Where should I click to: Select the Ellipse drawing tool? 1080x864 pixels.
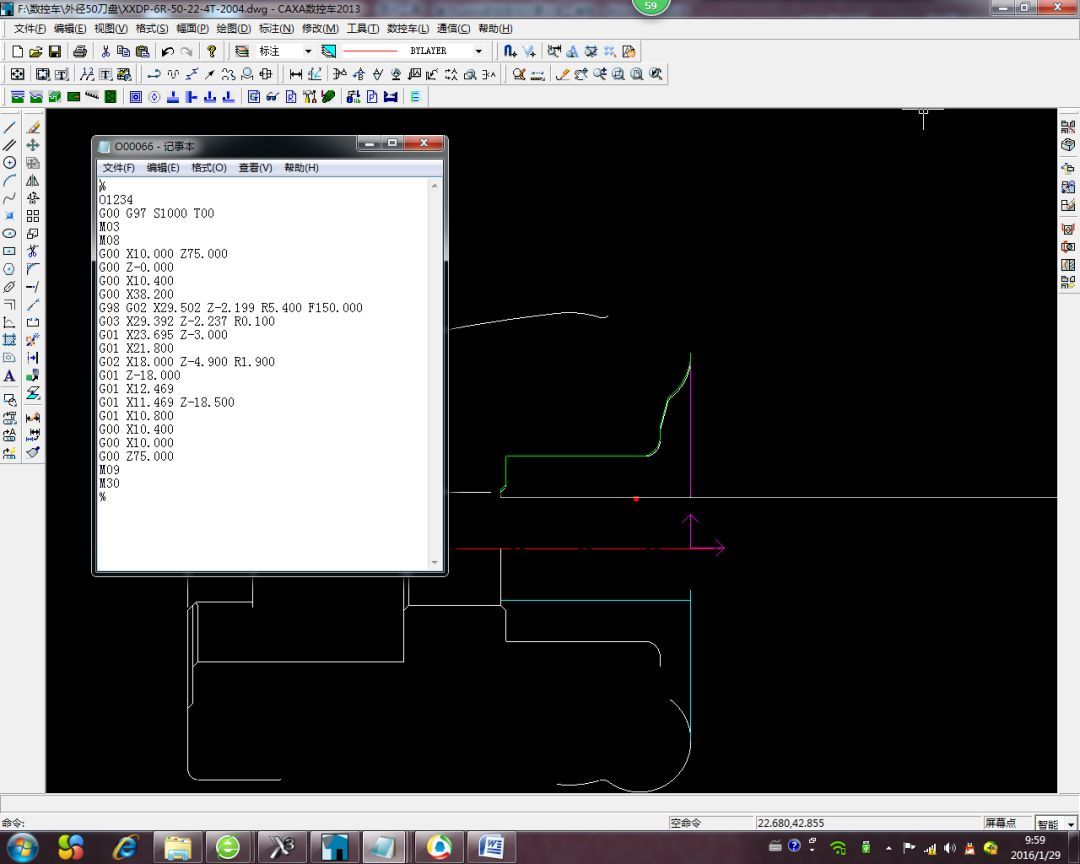10,233
